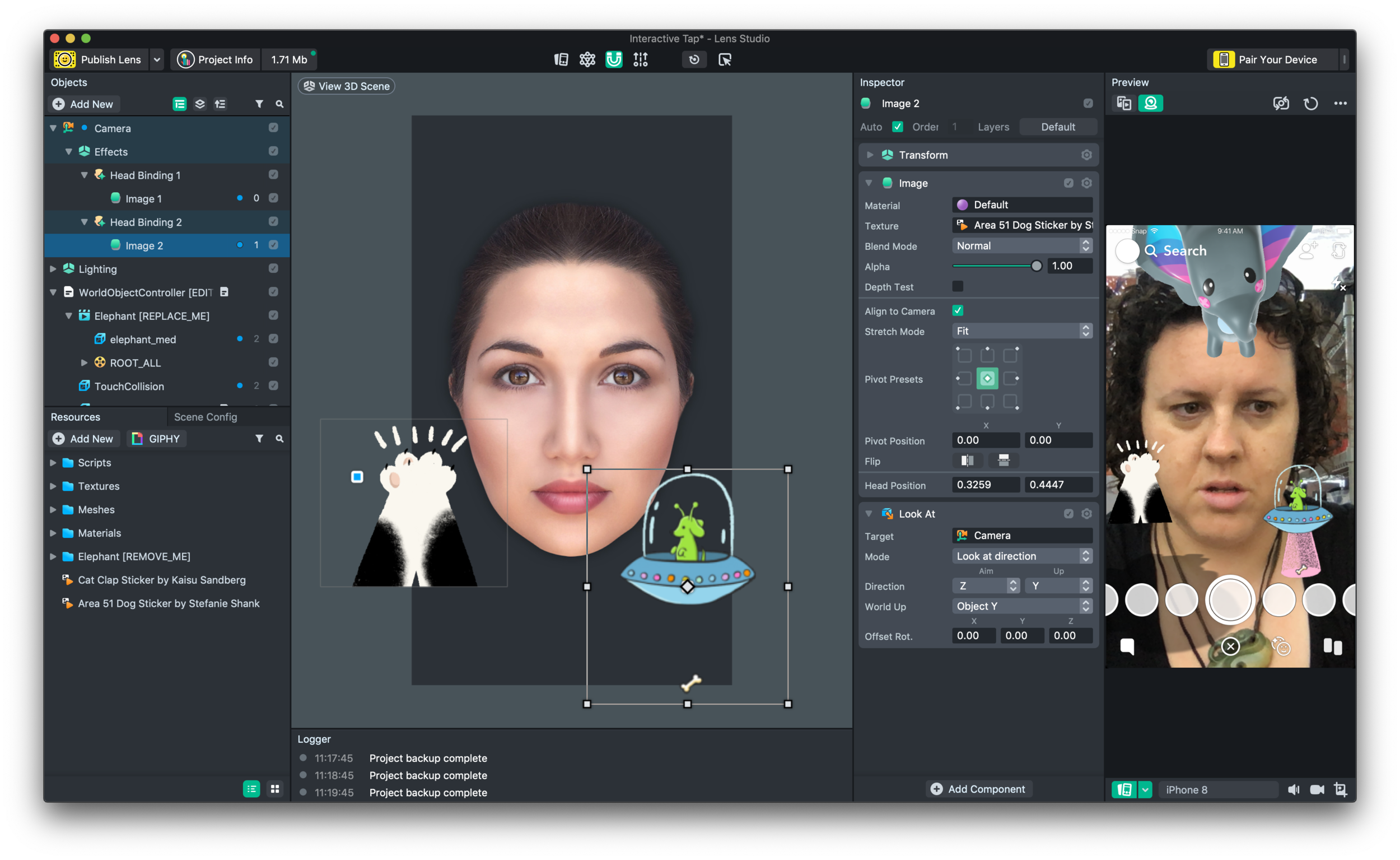Uncheck Align to Camera
Image resolution: width=1400 pixels, height=860 pixels.
click(958, 310)
